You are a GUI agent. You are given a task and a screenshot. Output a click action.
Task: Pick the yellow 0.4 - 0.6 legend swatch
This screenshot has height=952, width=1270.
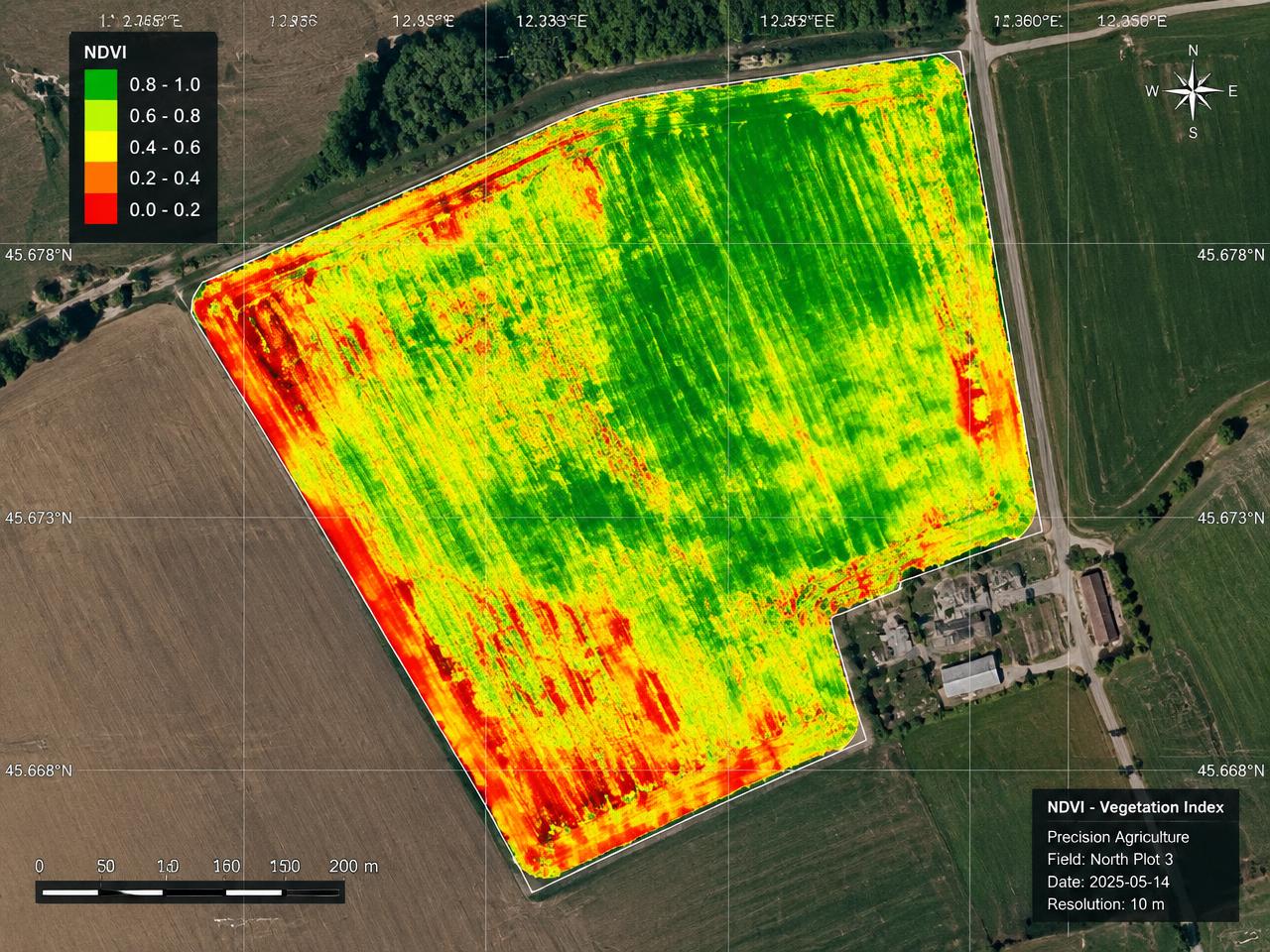pyautogui.click(x=100, y=148)
